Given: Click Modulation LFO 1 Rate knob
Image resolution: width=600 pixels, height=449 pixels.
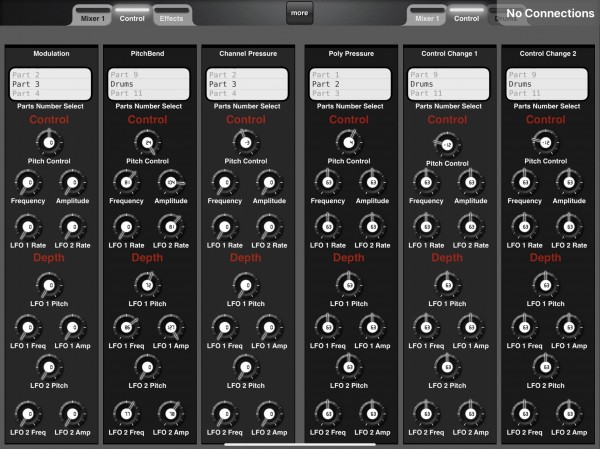Looking at the screenshot, I should pos(28,227).
